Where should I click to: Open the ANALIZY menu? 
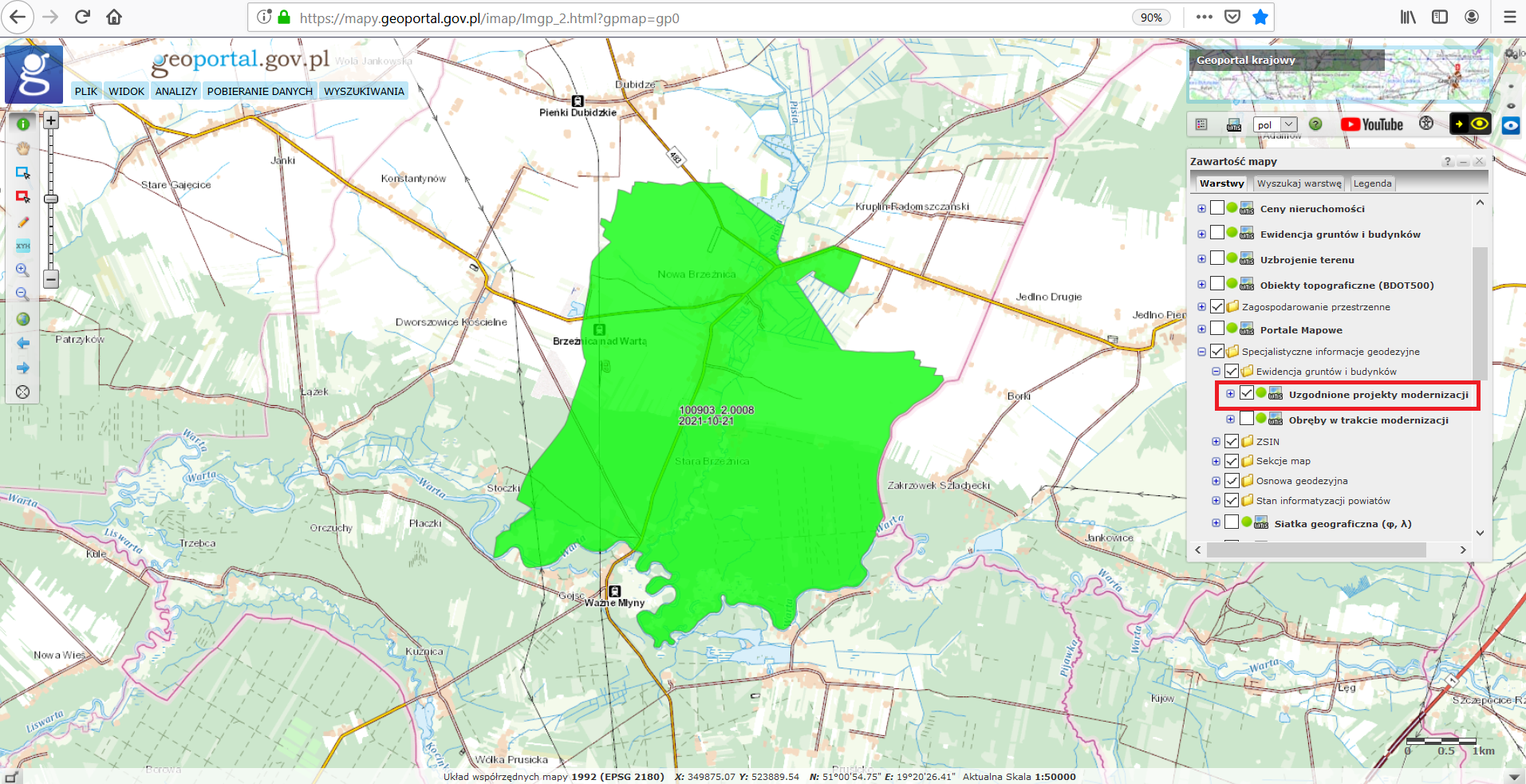tap(175, 92)
